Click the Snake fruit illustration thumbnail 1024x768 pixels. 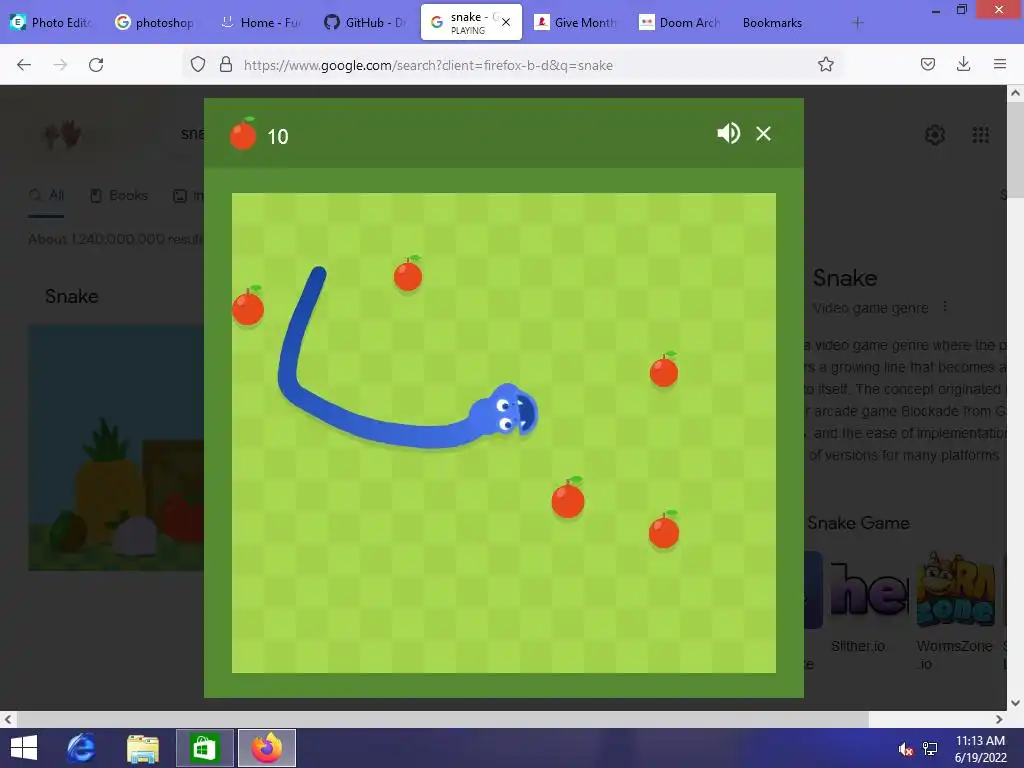pos(116,447)
